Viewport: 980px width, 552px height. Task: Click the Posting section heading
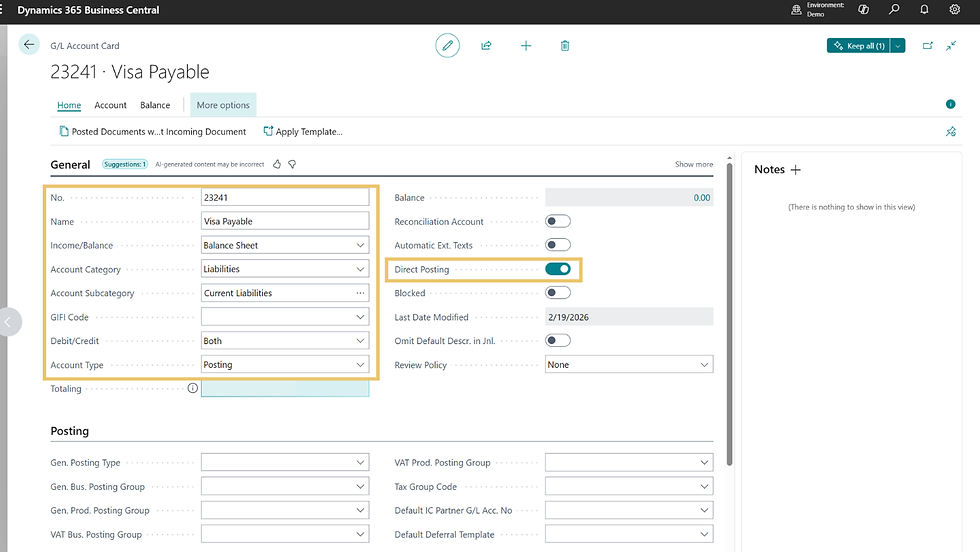coord(69,431)
